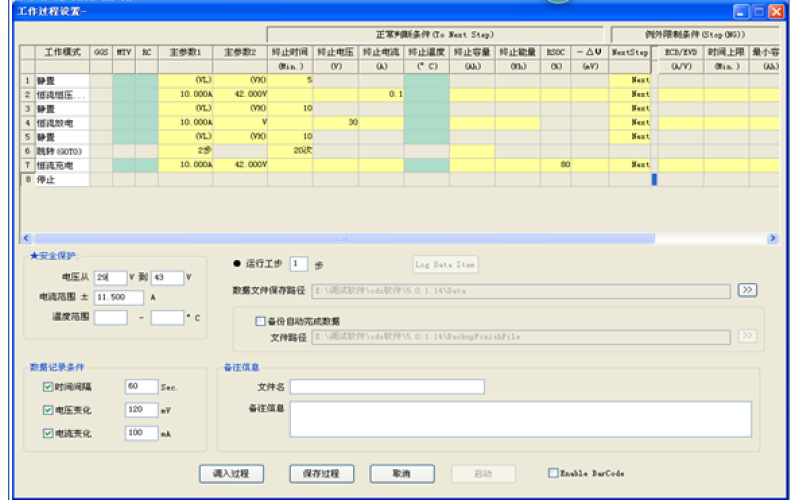
Task: Edit the 时间间隔 value of 60 Sec
Action: coord(141,386)
